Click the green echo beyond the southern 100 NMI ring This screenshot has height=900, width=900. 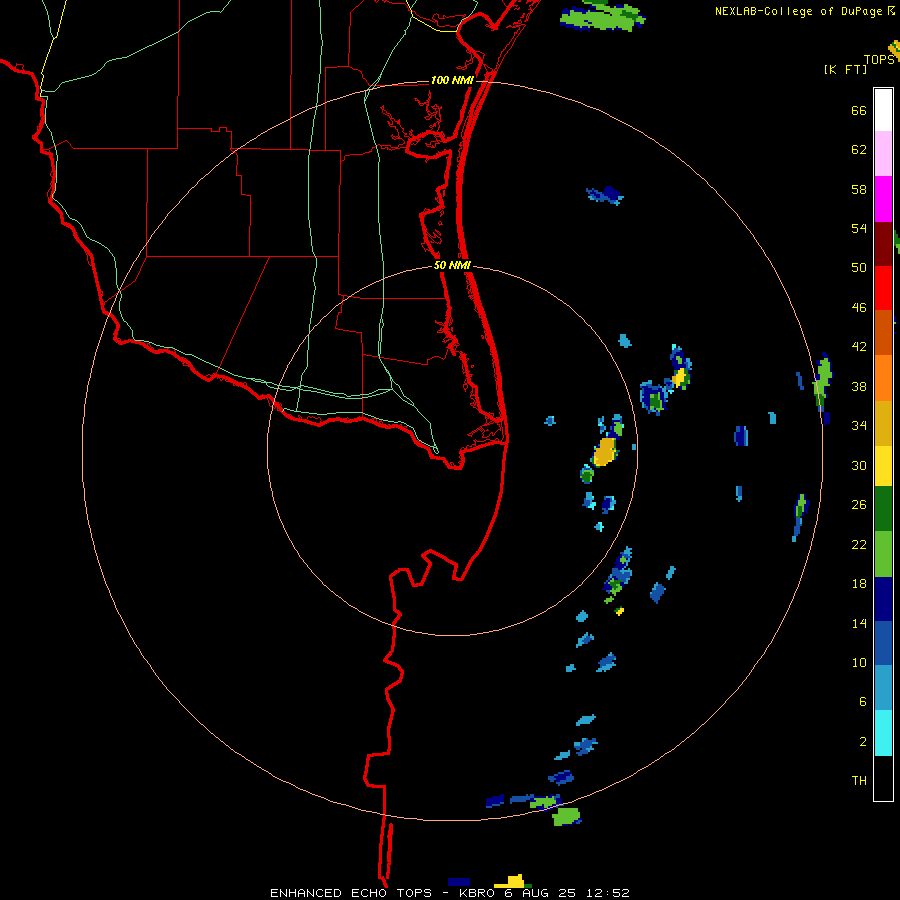click(x=567, y=816)
